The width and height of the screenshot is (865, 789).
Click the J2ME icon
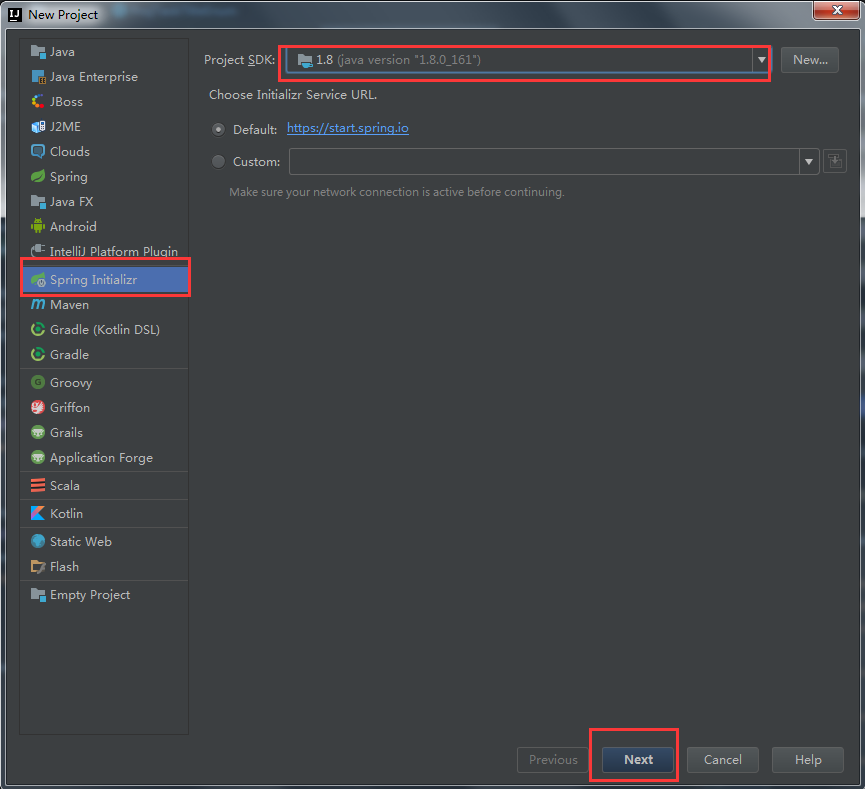[38, 127]
